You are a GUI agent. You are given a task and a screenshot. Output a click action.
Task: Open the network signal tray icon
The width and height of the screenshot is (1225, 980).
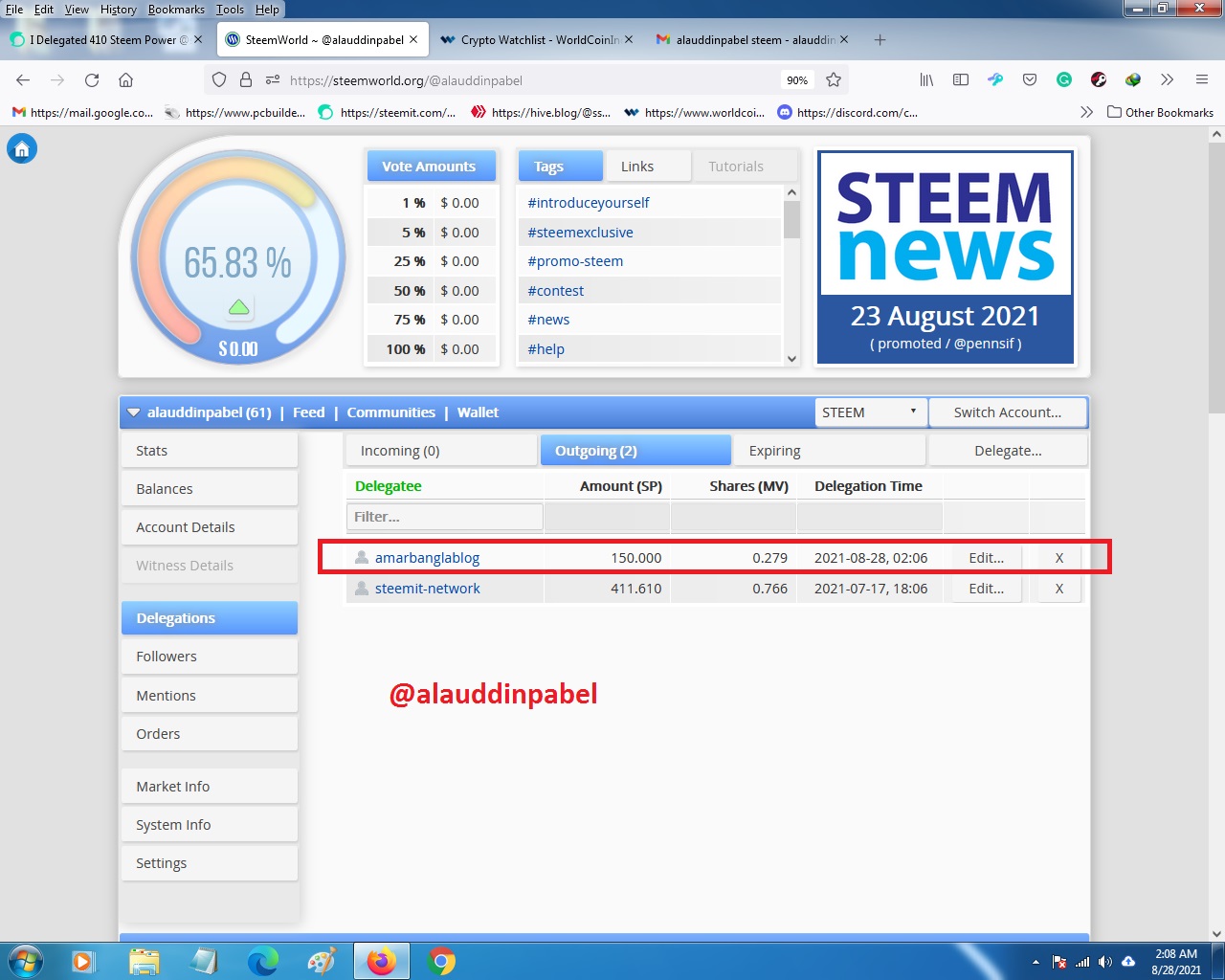(x=1082, y=962)
